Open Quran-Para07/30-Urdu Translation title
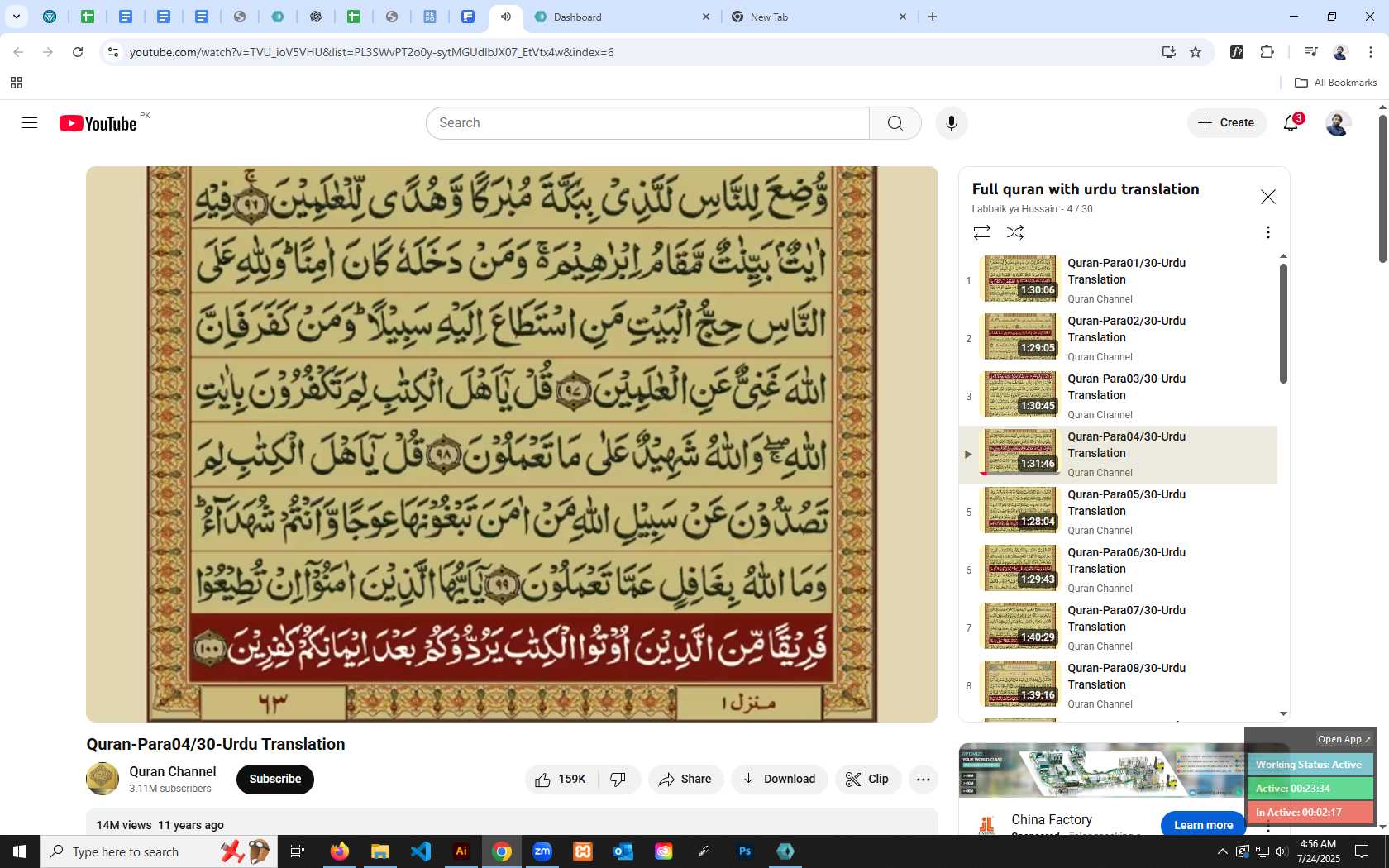Screen dimensions: 1389x868 coord(1126,618)
